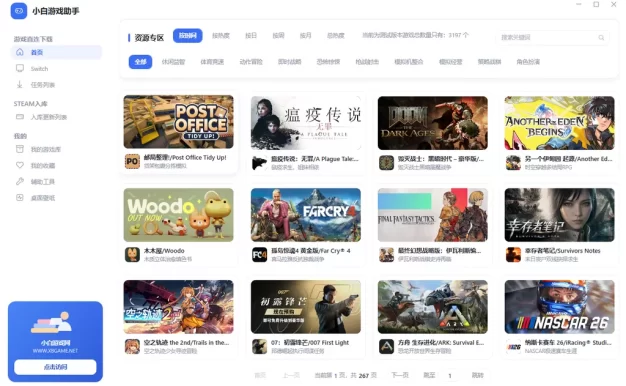Sort resources by 按时间

[x=188, y=36]
